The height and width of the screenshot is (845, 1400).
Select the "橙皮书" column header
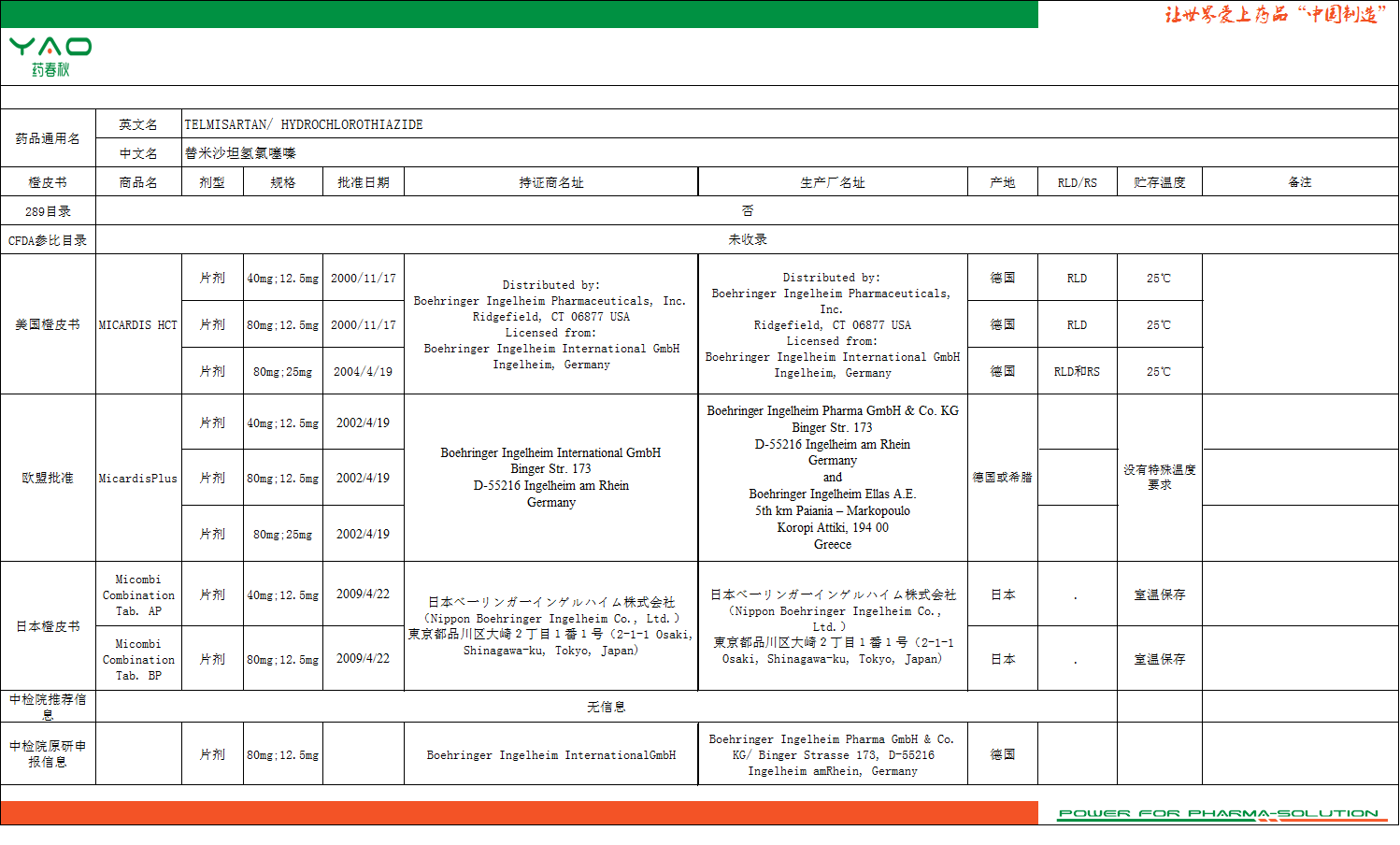[48, 182]
